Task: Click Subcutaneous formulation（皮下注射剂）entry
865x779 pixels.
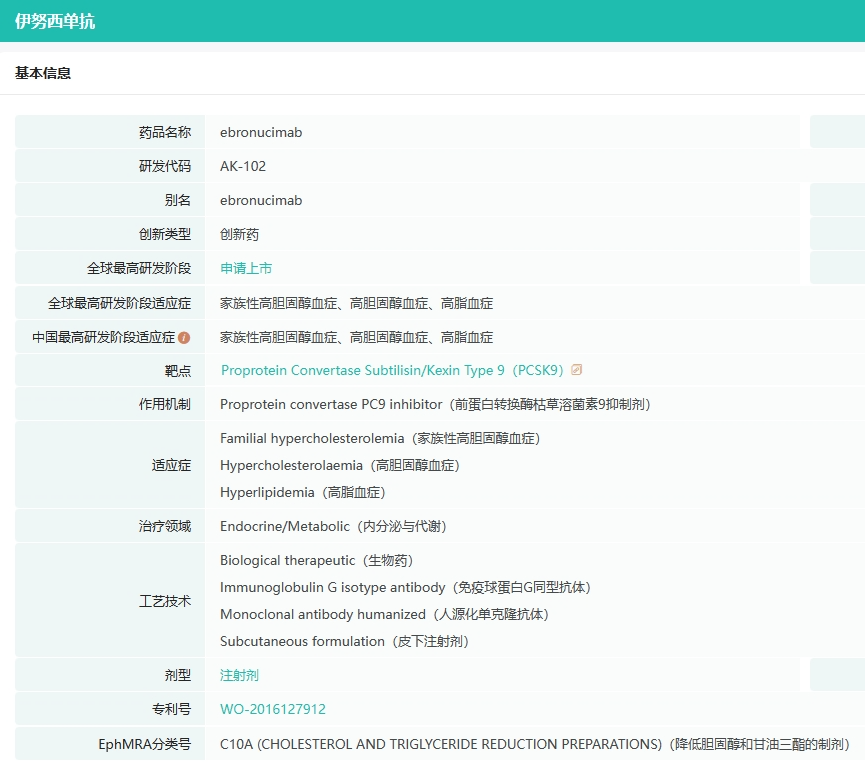Action: [344, 642]
